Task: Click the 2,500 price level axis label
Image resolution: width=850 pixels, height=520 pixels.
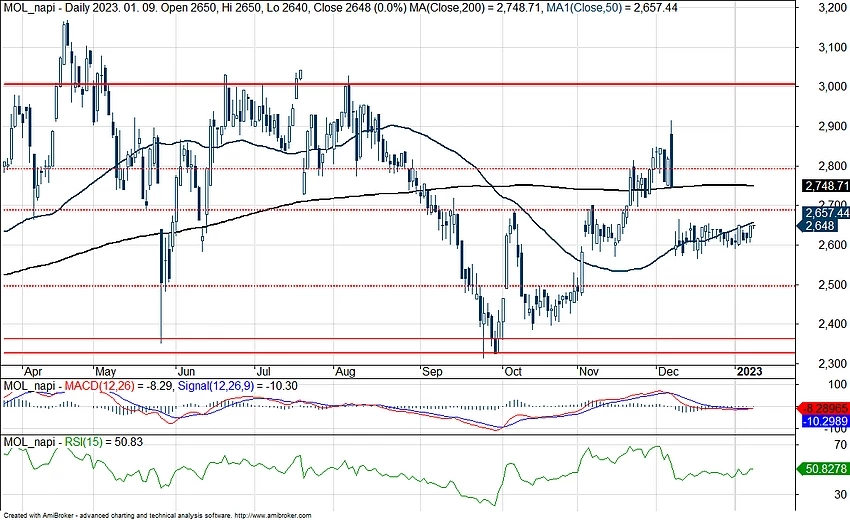Action: (x=825, y=285)
